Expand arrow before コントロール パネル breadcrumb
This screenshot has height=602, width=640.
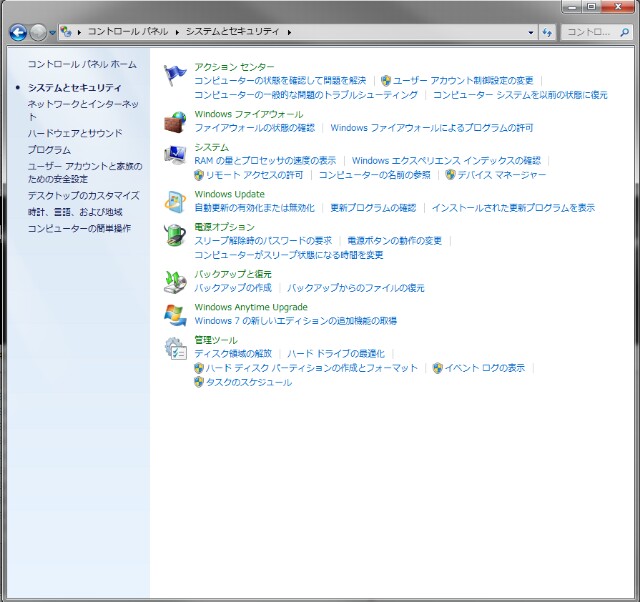coord(79,32)
